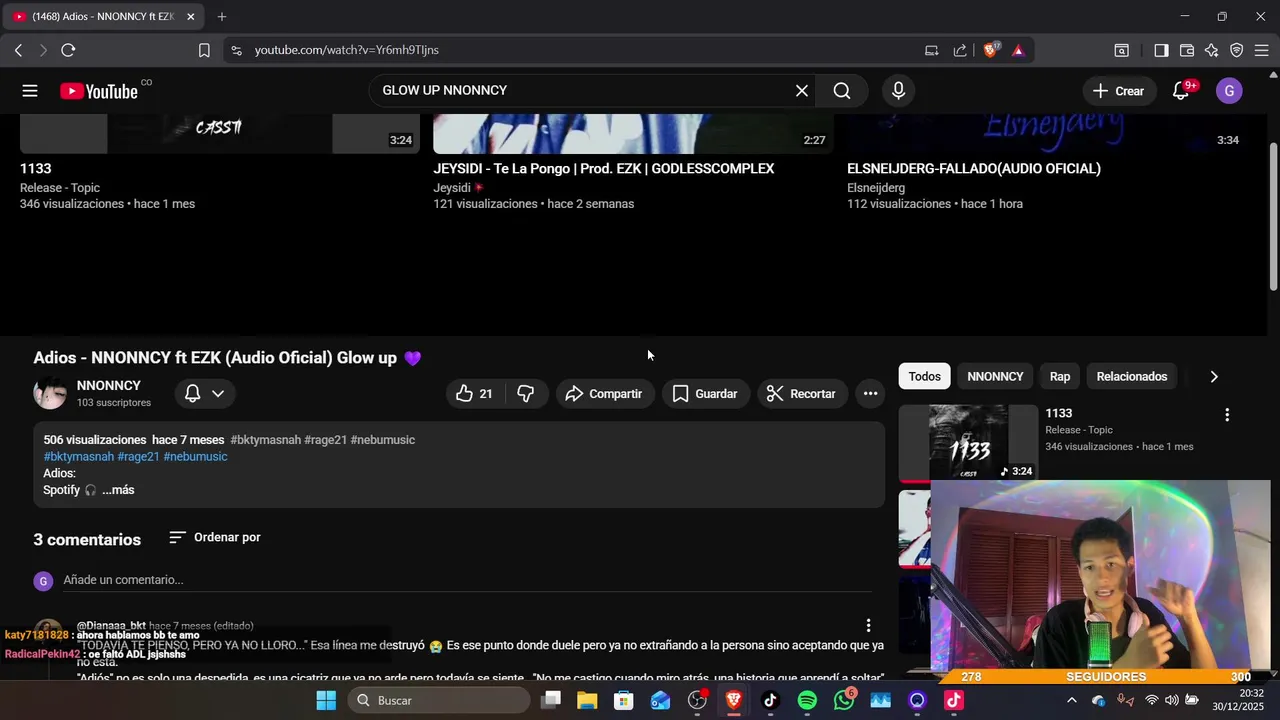The width and height of the screenshot is (1280, 720).
Task: Open the Release - Topic channel link in the top row
Action: pos(60,188)
